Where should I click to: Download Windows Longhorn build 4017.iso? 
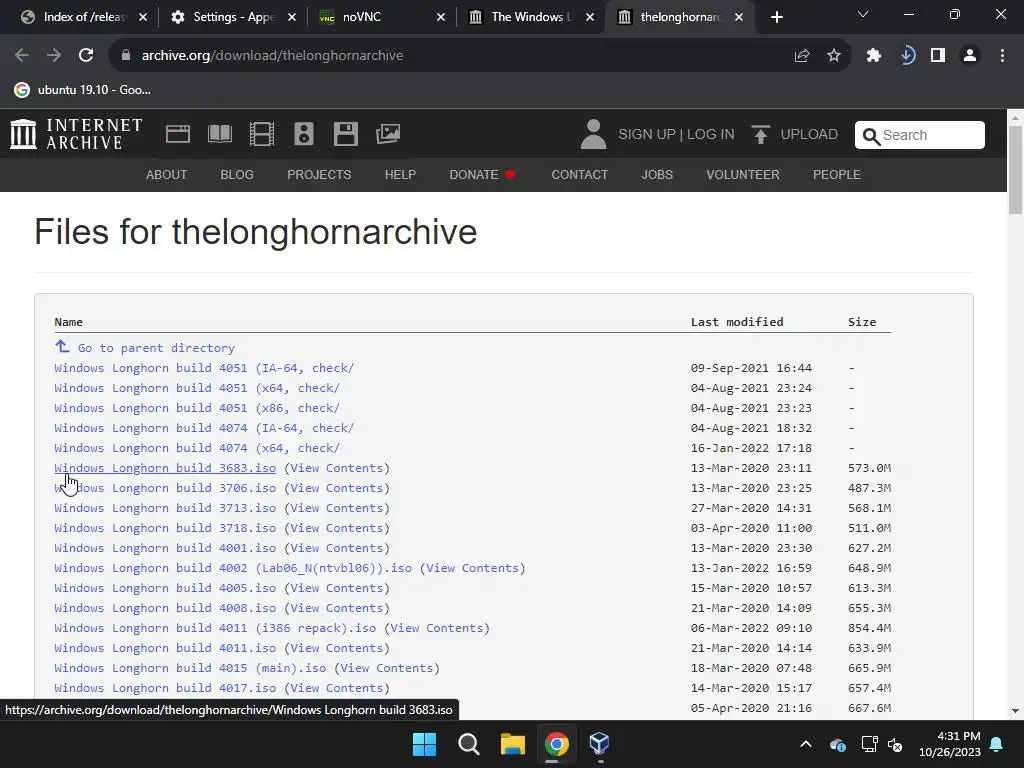(165, 688)
